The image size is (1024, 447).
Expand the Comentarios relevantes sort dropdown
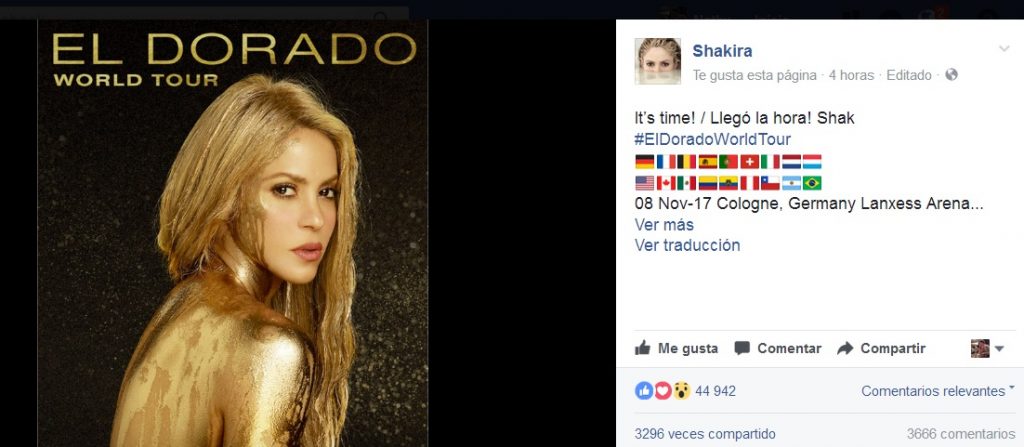[x=937, y=391]
